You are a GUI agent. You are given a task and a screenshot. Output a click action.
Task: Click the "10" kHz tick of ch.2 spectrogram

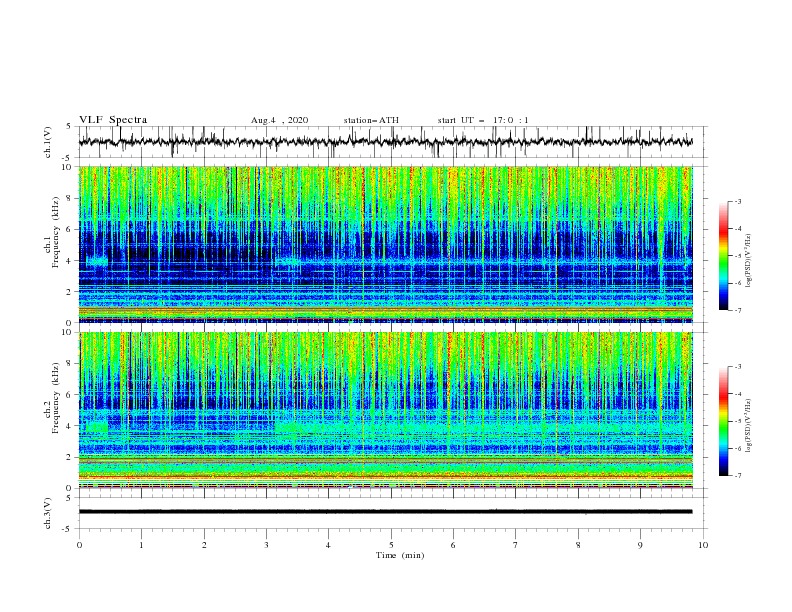point(67,332)
